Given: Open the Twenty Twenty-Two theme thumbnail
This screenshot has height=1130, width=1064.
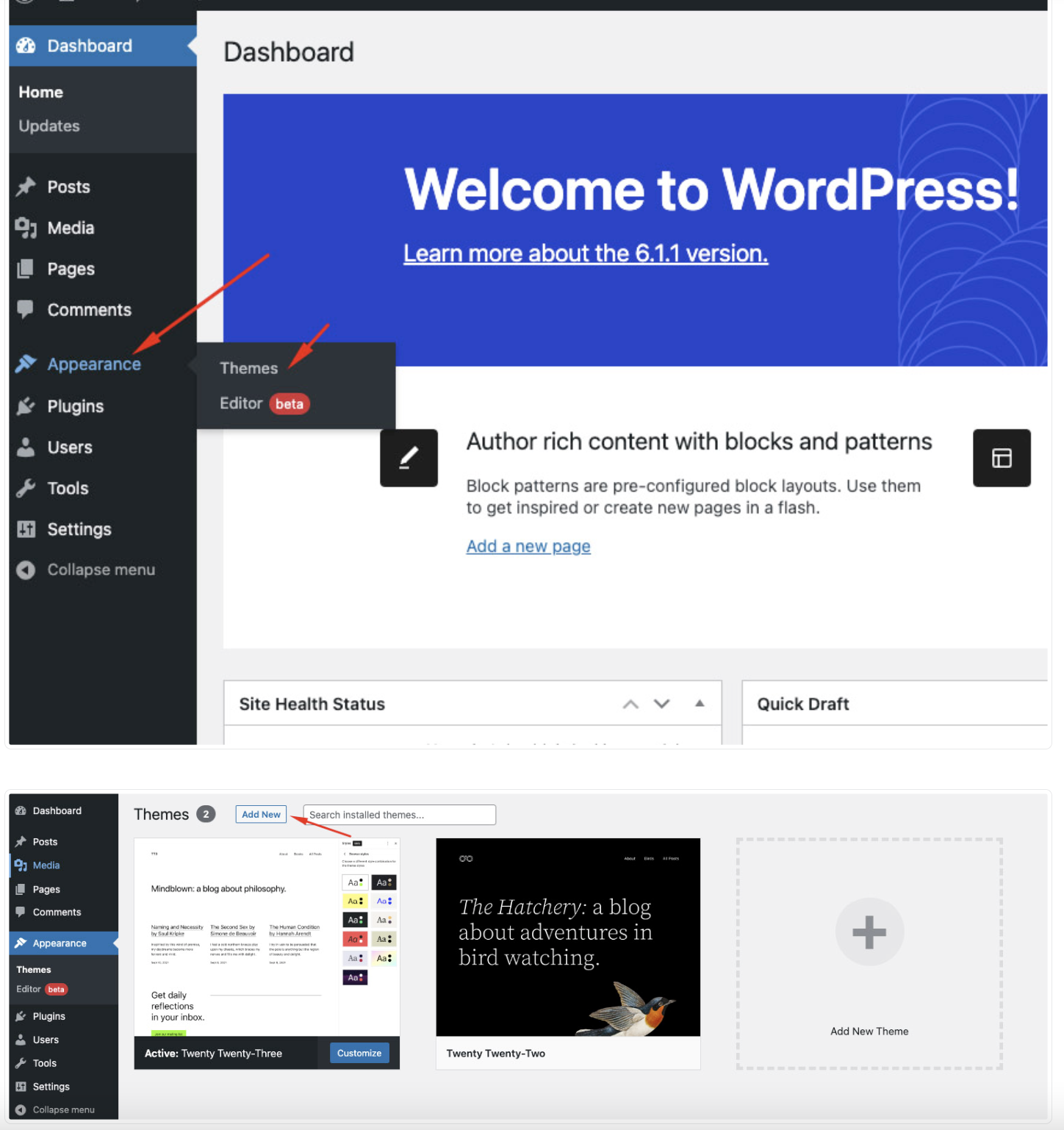Looking at the screenshot, I should coord(568,937).
